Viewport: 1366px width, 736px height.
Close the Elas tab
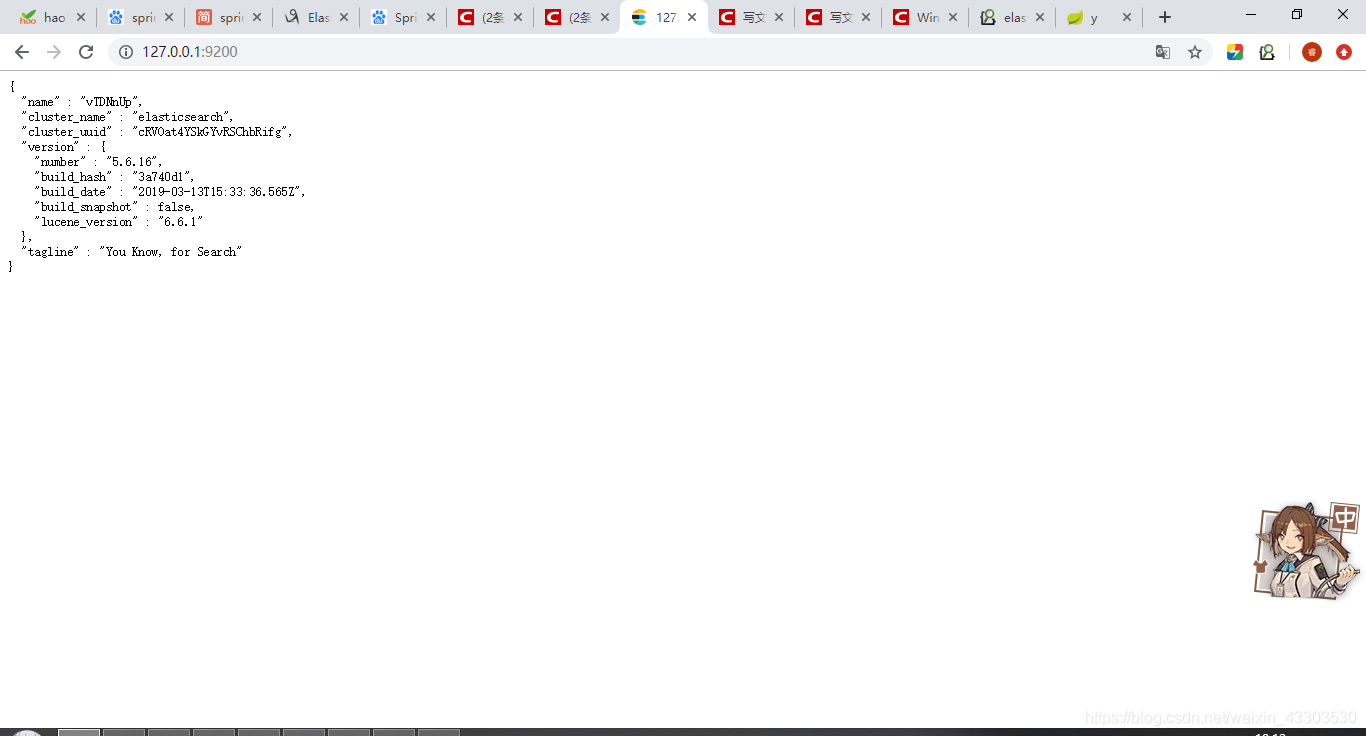tap(344, 17)
